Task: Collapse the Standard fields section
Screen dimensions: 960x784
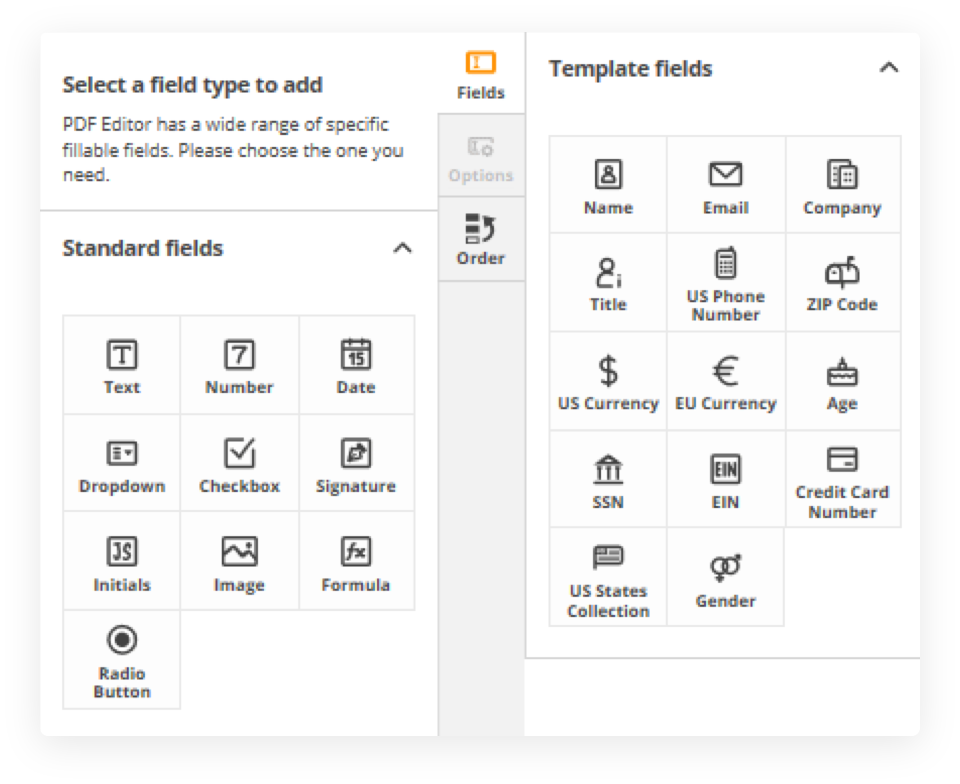Action: click(x=402, y=248)
